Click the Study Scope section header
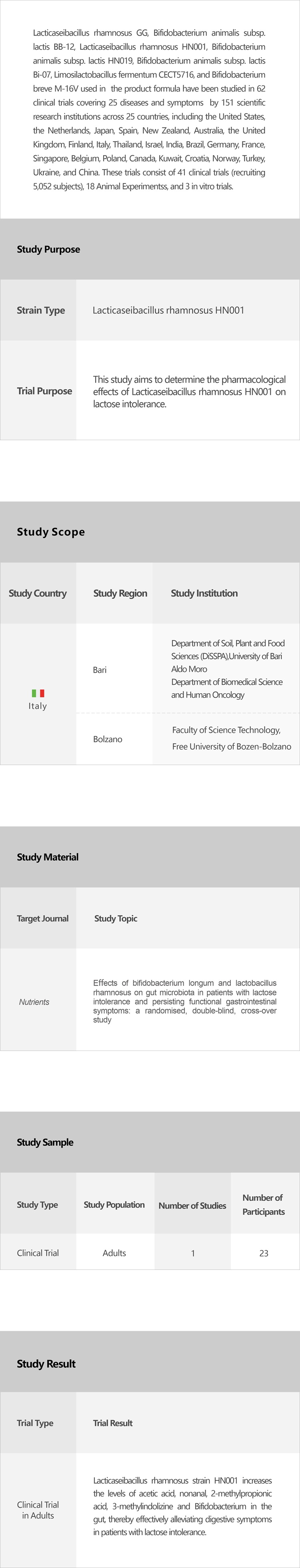The width and height of the screenshot is (300, 1568). 51,532
